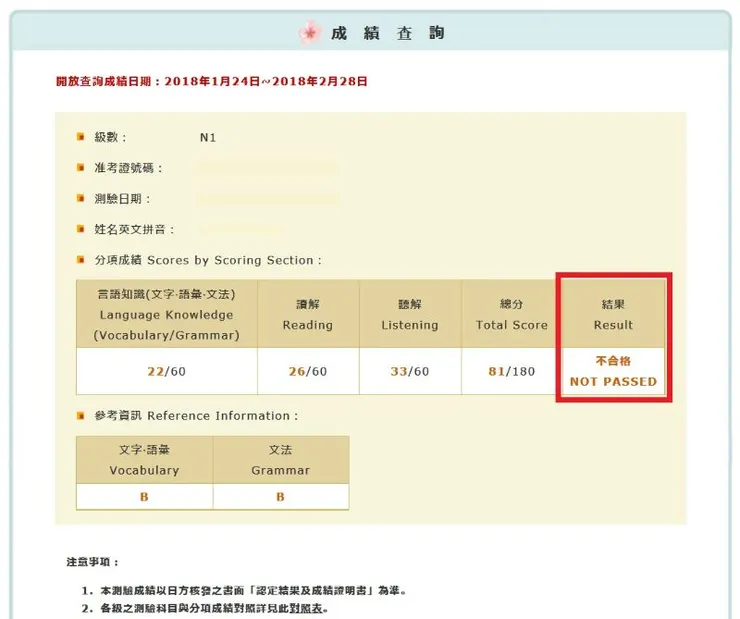This screenshot has width=740, height=619.
Task: Click the Reading column header
Action: 308,314
